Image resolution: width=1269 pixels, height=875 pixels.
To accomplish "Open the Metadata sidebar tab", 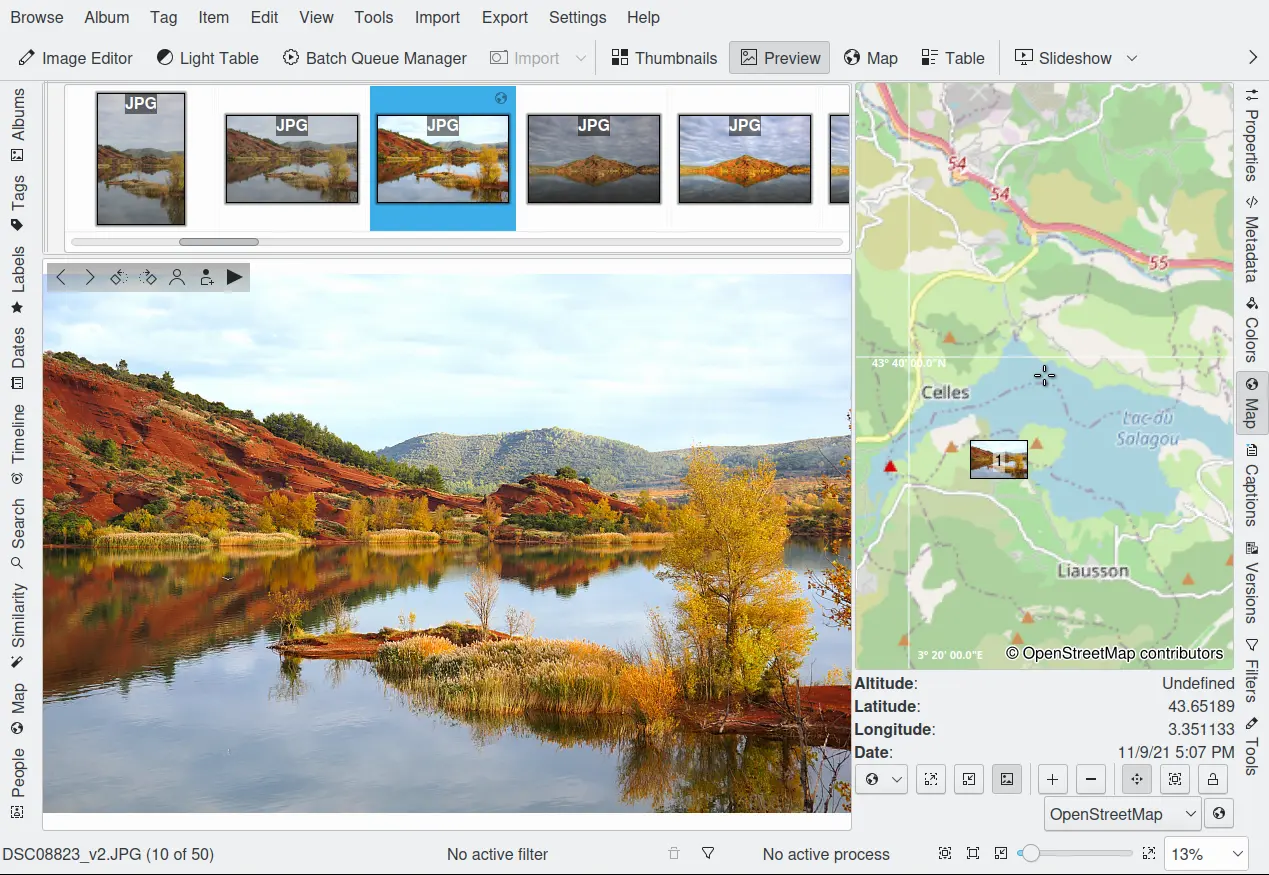I will click(x=1251, y=240).
